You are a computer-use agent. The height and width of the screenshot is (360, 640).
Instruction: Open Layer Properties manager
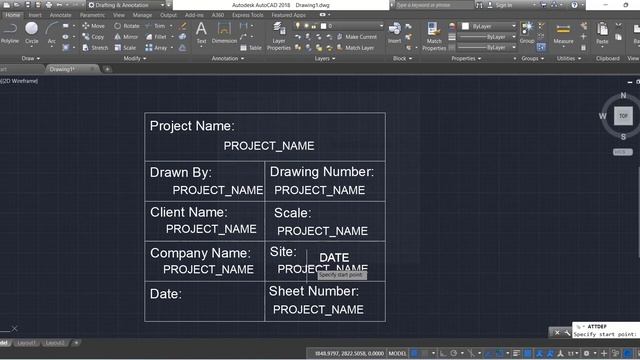point(279,36)
